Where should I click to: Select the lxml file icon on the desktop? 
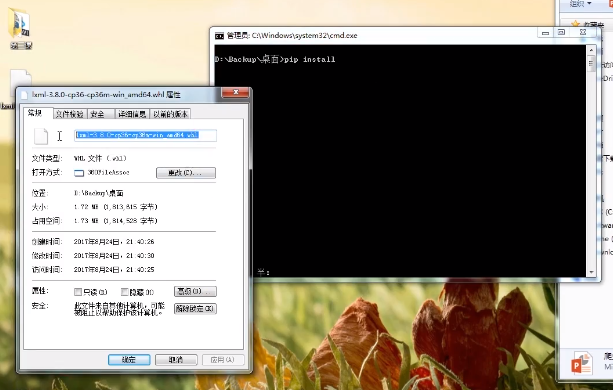click(20, 84)
